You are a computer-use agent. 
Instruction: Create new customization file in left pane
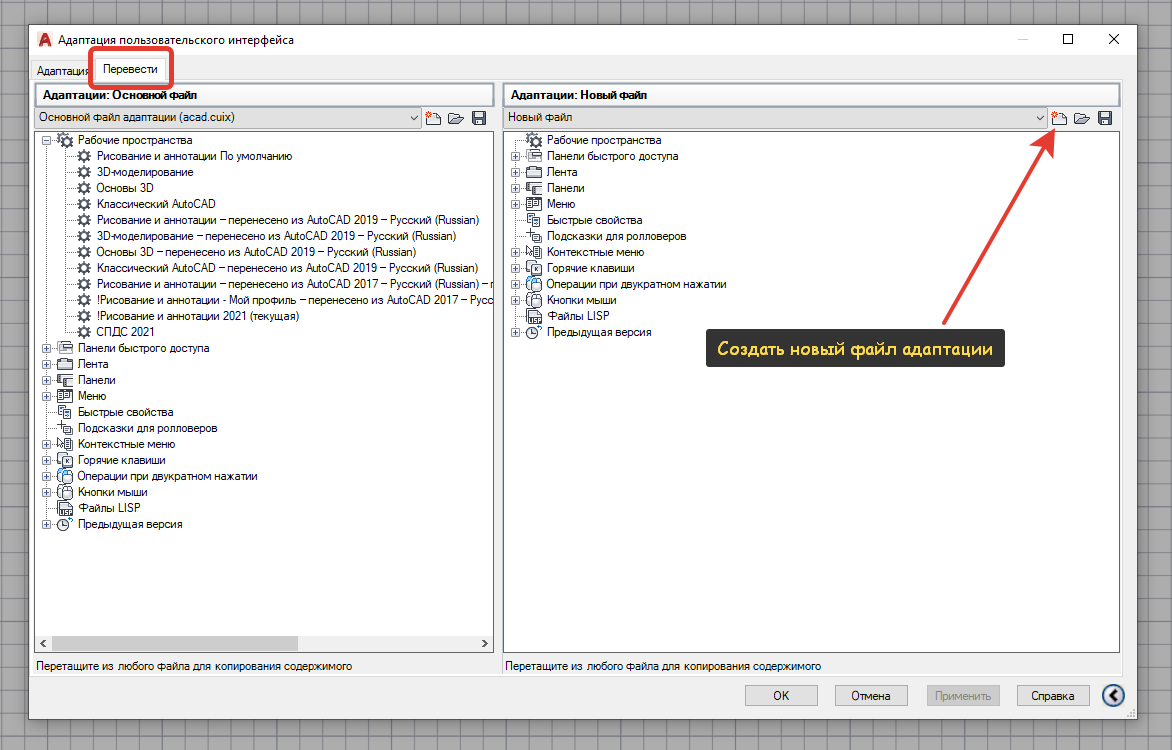coord(433,118)
